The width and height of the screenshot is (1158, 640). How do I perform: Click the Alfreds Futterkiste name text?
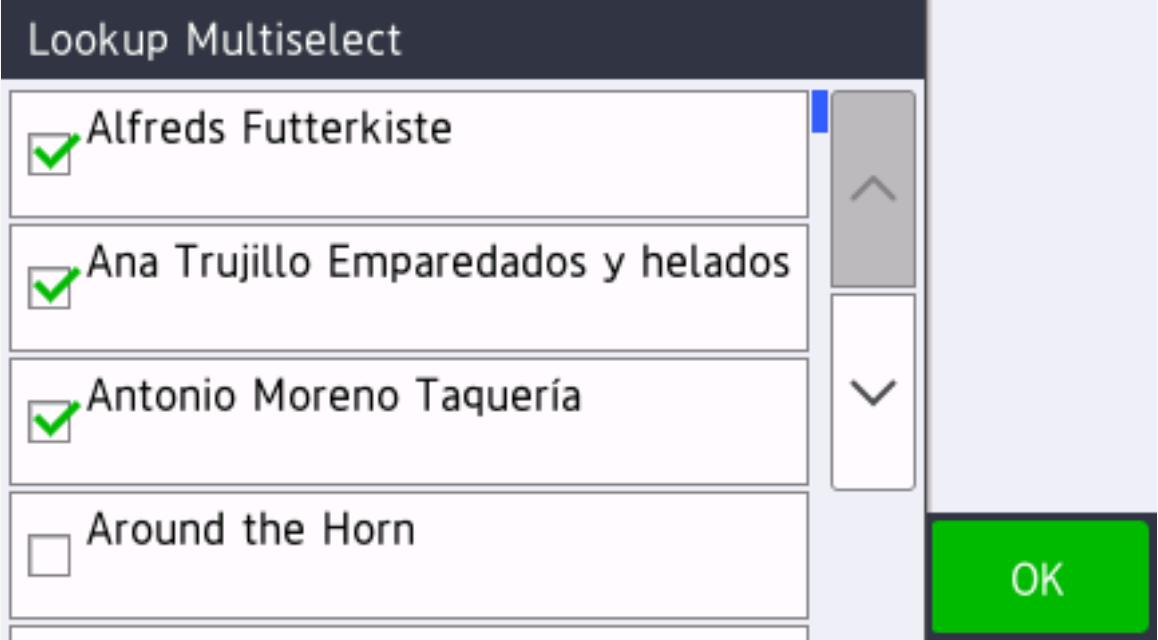[269, 128]
